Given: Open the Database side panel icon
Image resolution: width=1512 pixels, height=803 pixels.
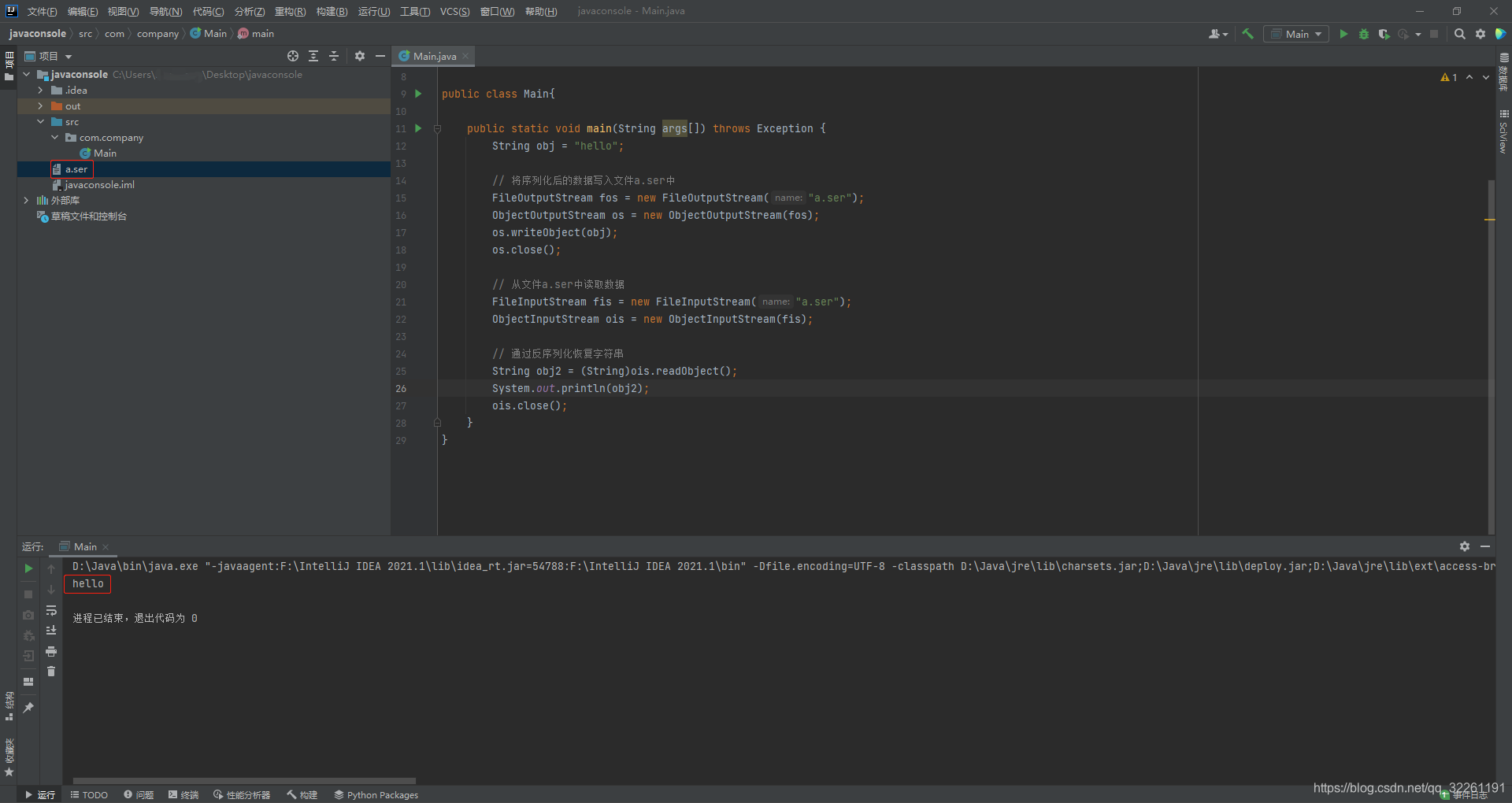Looking at the screenshot, I should [x=1503, y=72].
